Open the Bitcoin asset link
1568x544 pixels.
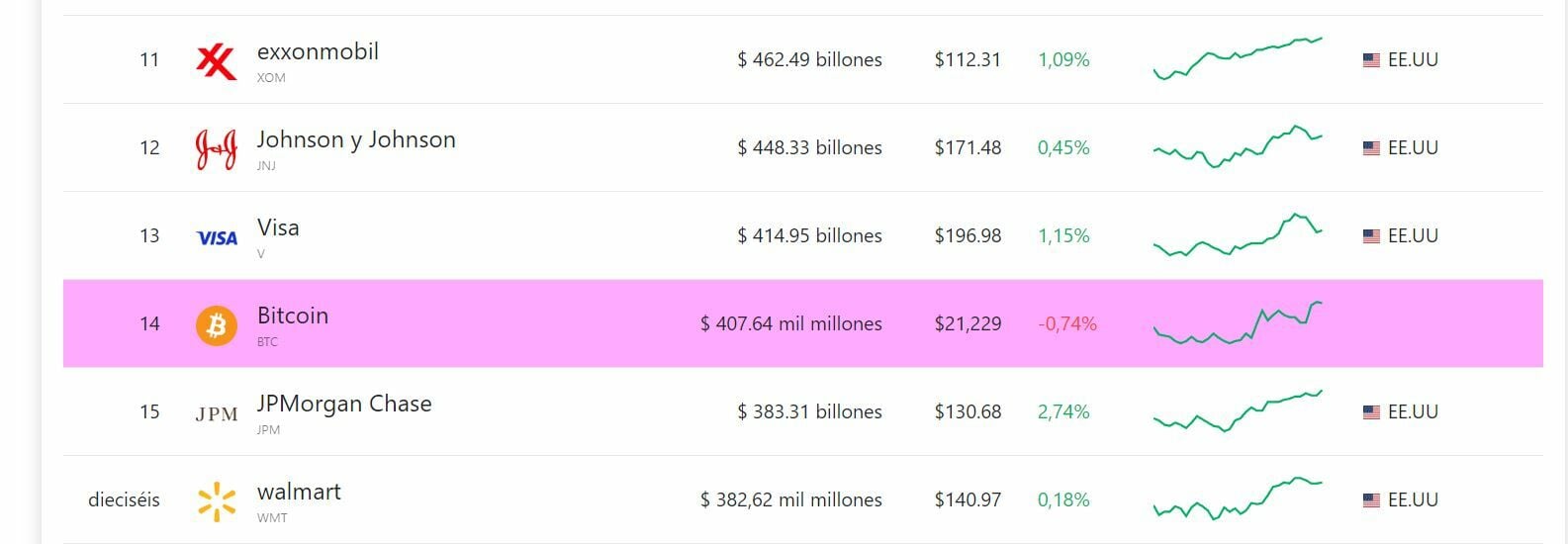click(x=293, y=316)
